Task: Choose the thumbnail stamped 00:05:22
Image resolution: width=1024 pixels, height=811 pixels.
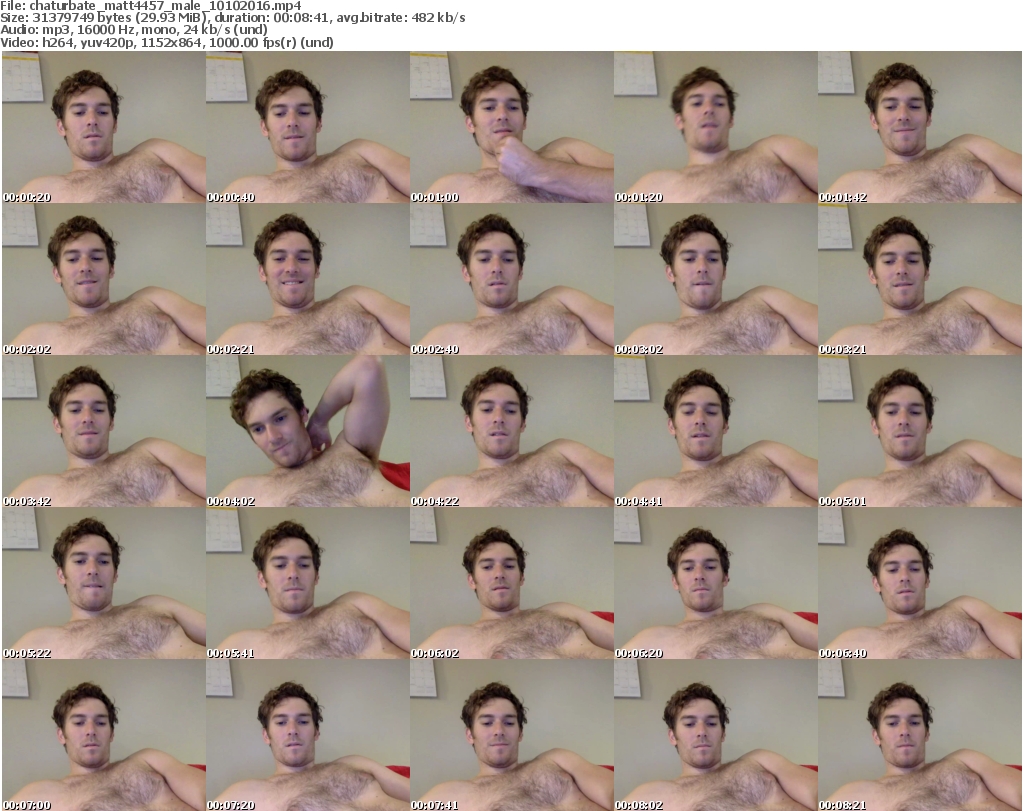Action: click(104, 583)
